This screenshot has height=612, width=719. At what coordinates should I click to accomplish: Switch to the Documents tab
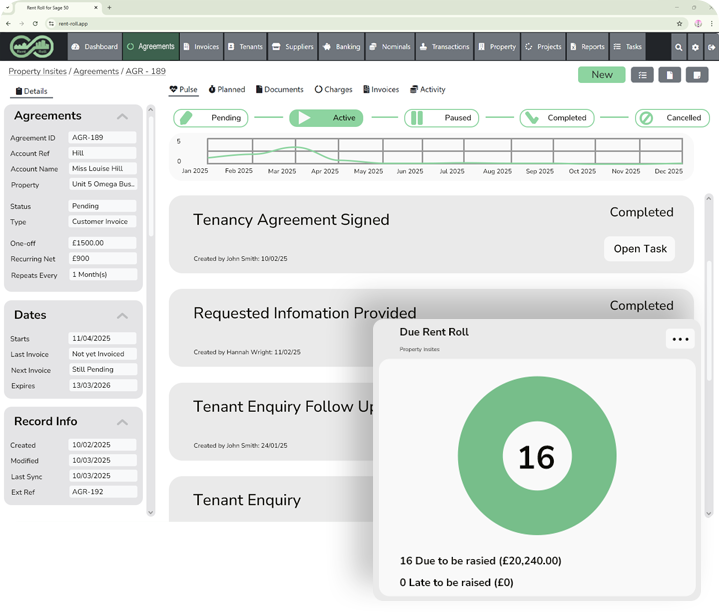[280, 89]
